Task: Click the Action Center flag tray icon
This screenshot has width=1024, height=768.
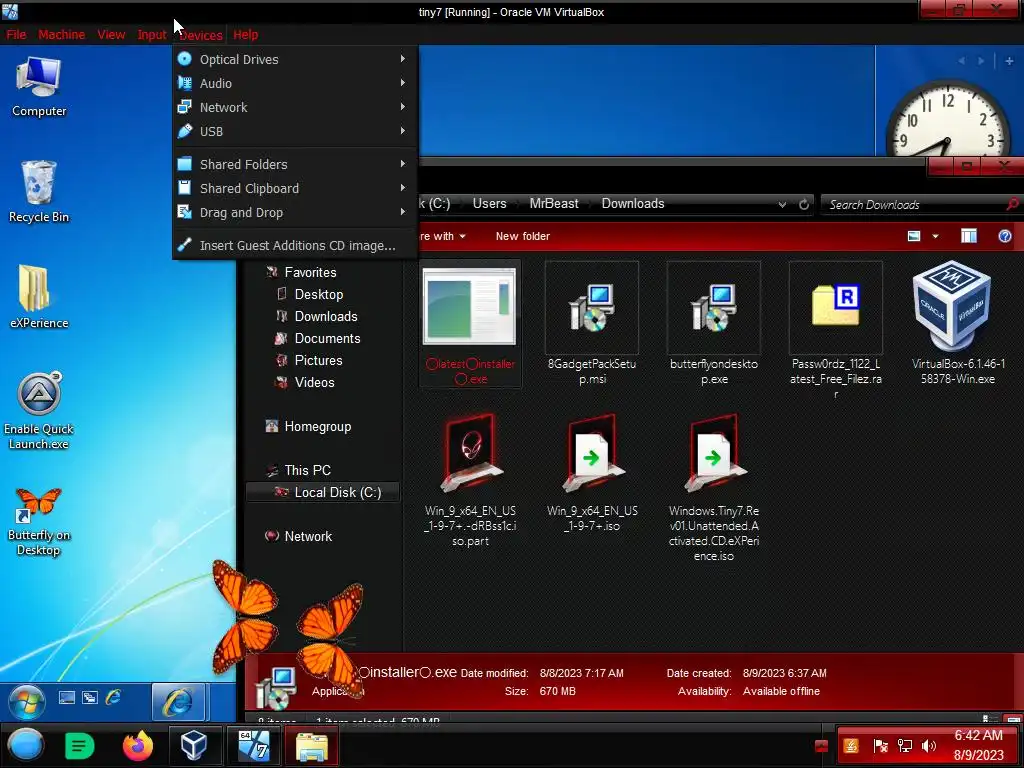Action: click(880, 746)
